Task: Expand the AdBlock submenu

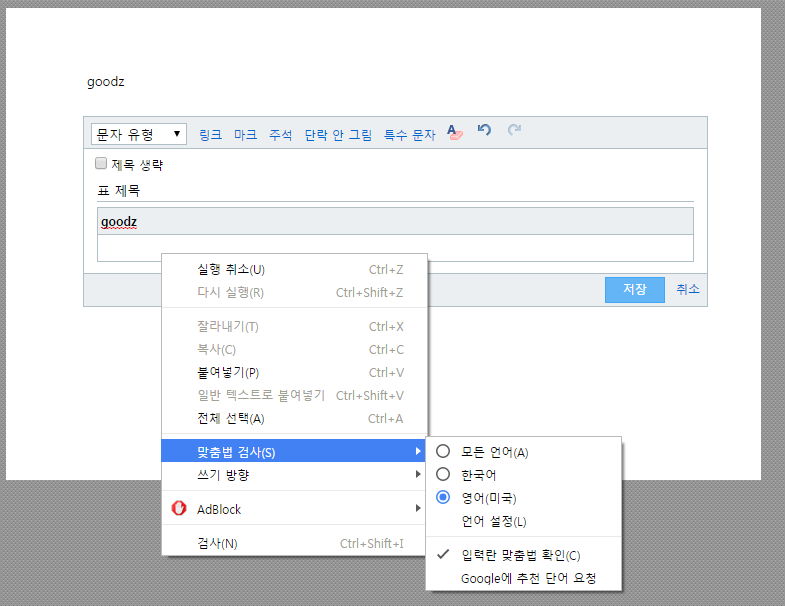Action: 294,508
